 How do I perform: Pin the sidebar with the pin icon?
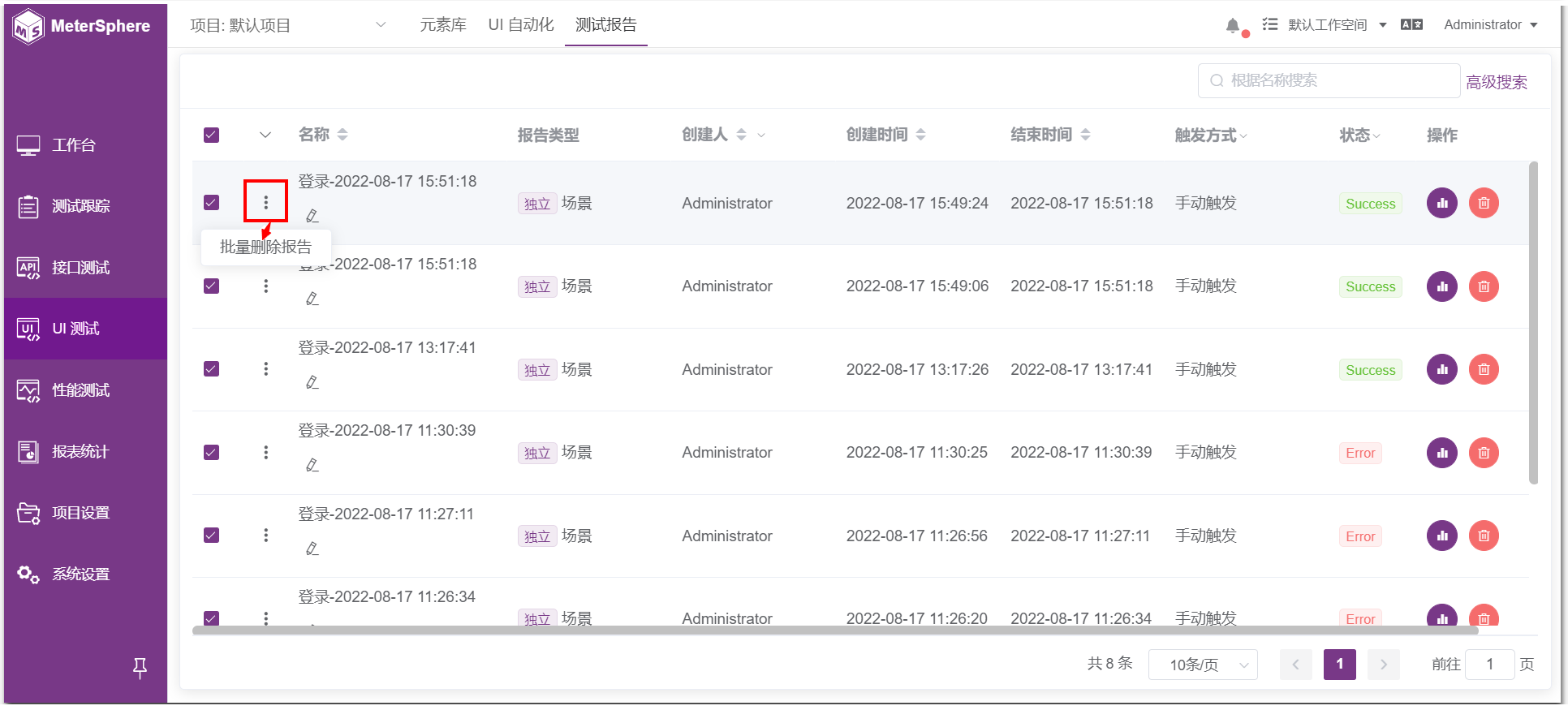pyautogui.click(x=140, y=668)
